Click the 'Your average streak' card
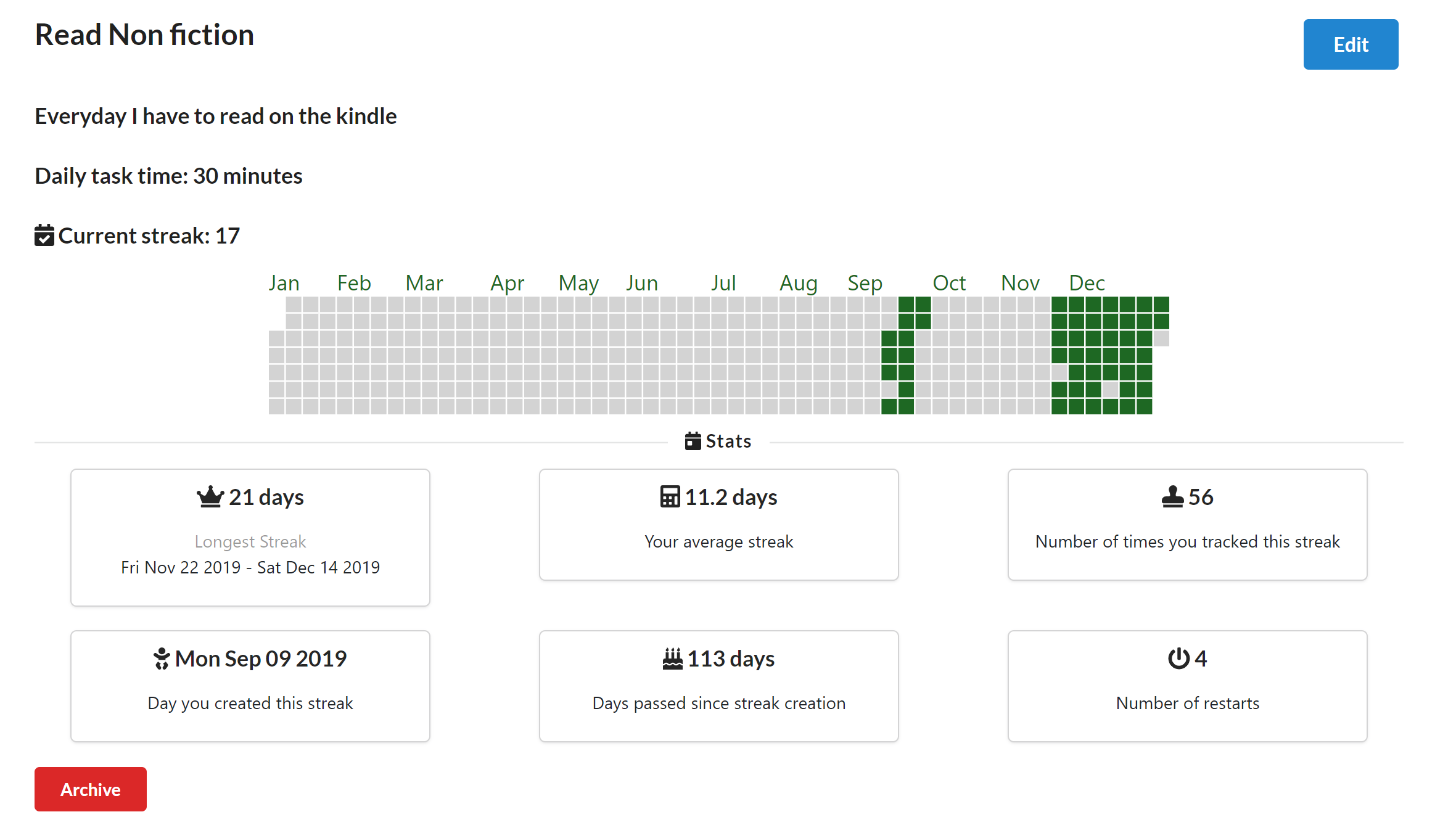Image resolution: width=1456 pixels, height=833 pixels. (718, 525)
